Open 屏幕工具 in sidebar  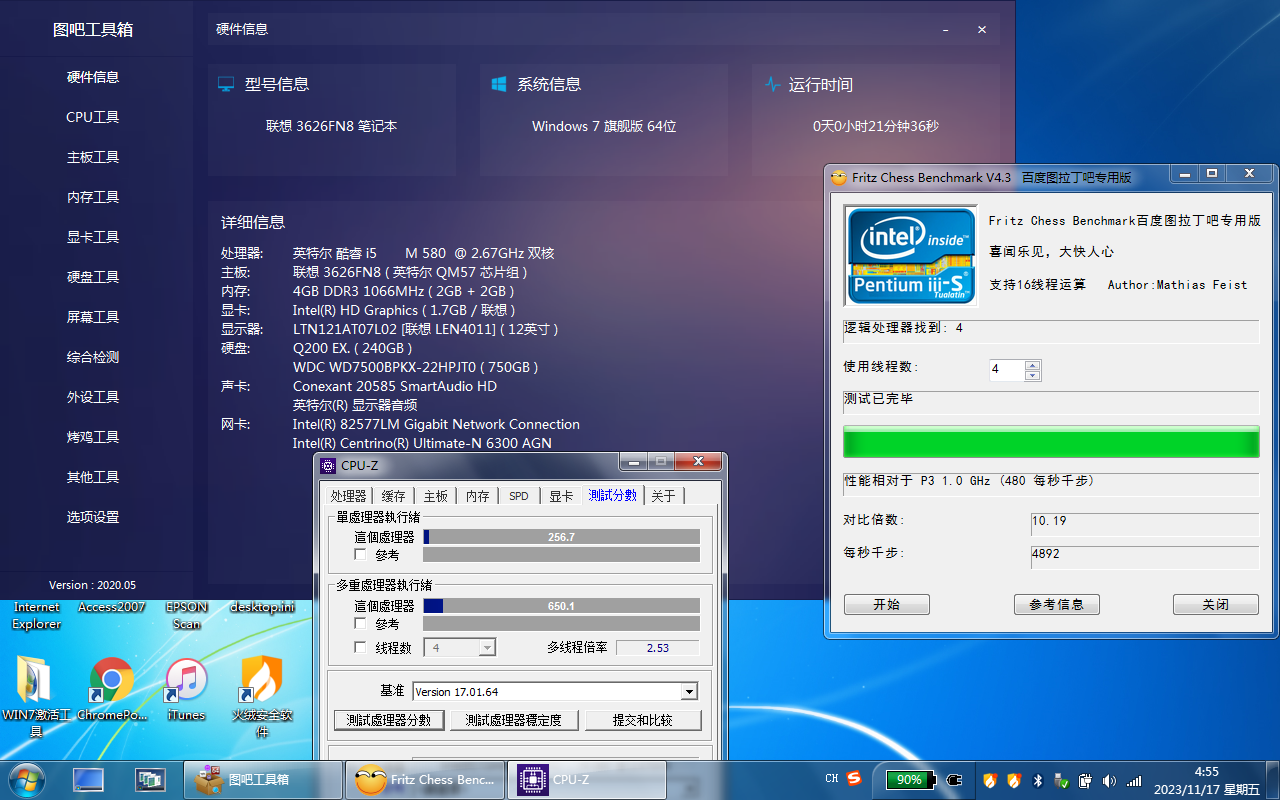93,317
